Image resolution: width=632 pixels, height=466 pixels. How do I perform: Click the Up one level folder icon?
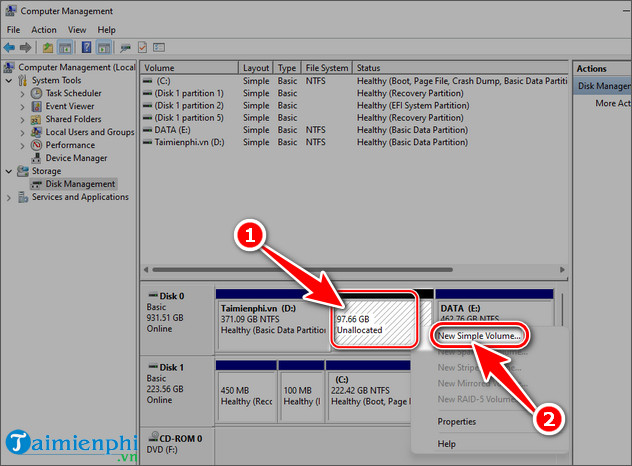[x=48, y=48]
